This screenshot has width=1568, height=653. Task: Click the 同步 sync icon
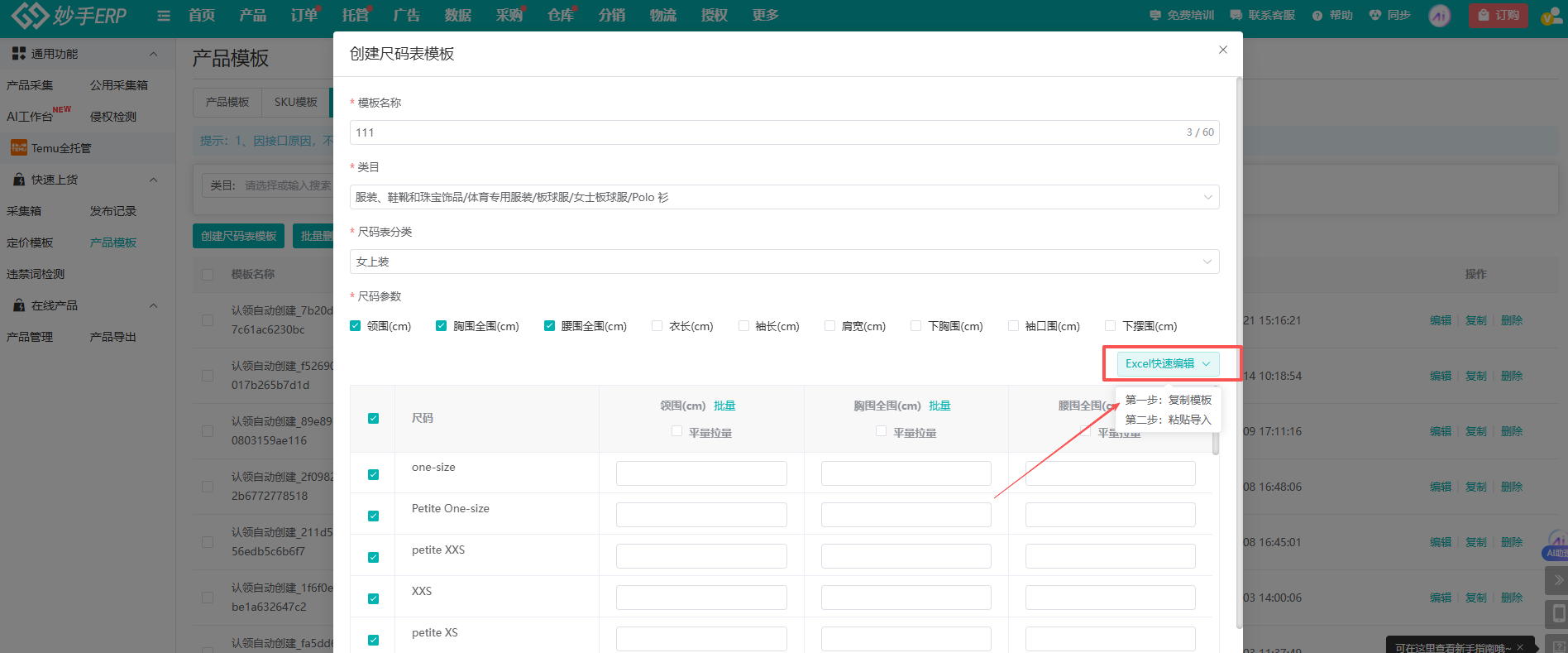[1375, 15]
